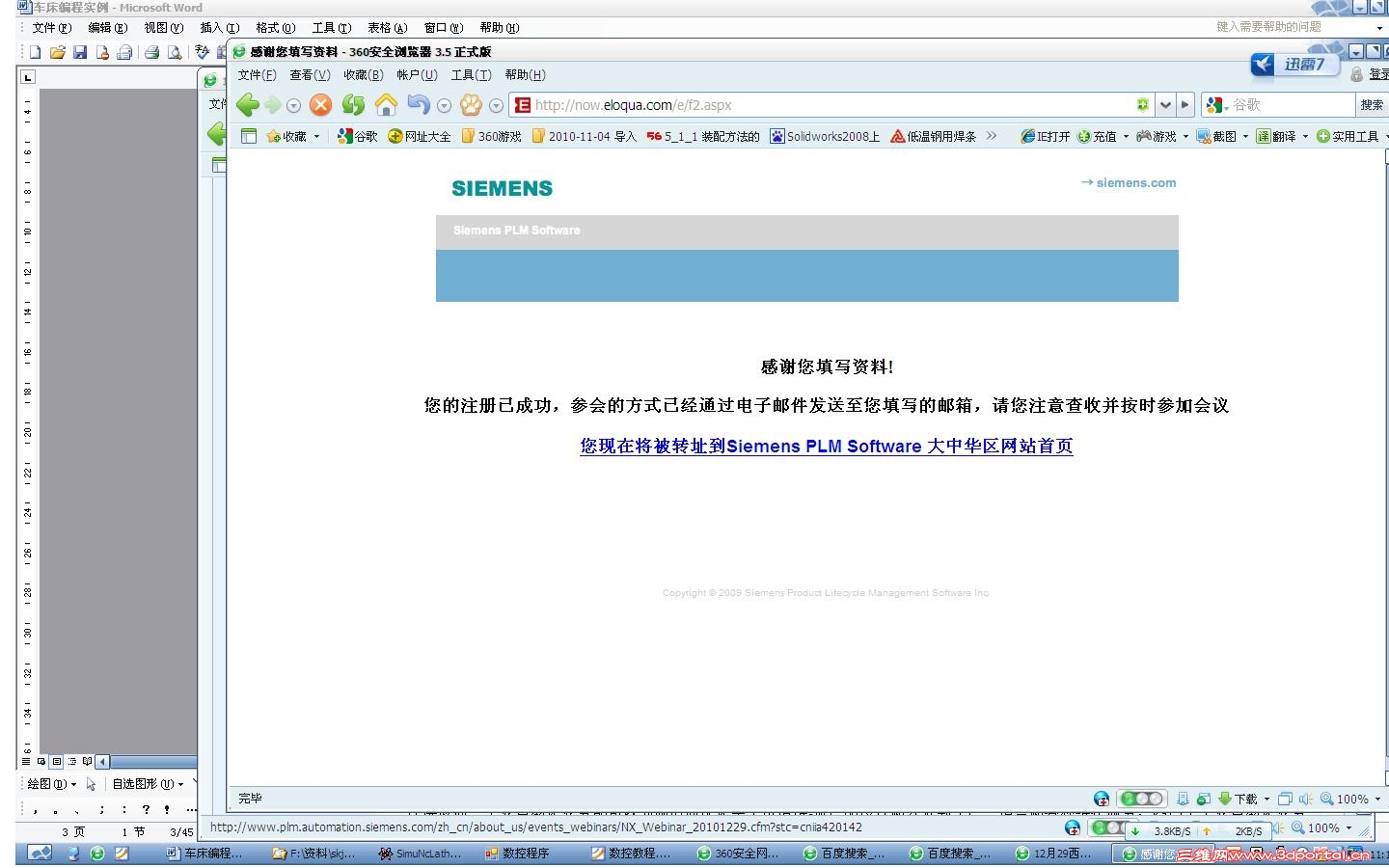Open the Word 格式(O) menu
This screenshot has height=868, width=1389.
point(275,28)
